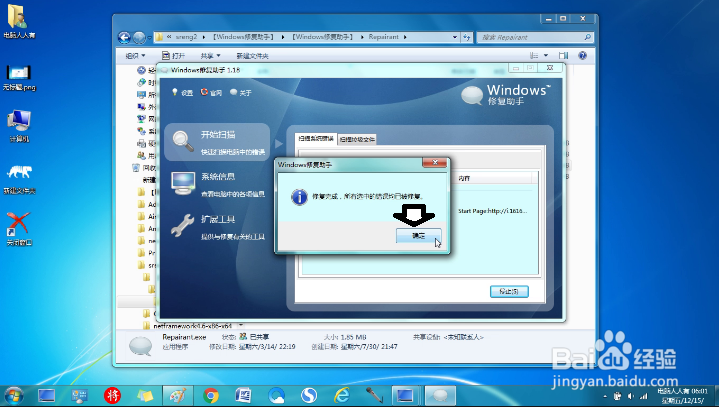Viewport: 719px width, 407px height.
Task: Click the 确定 button in the dialog
Action: point(418,236)
